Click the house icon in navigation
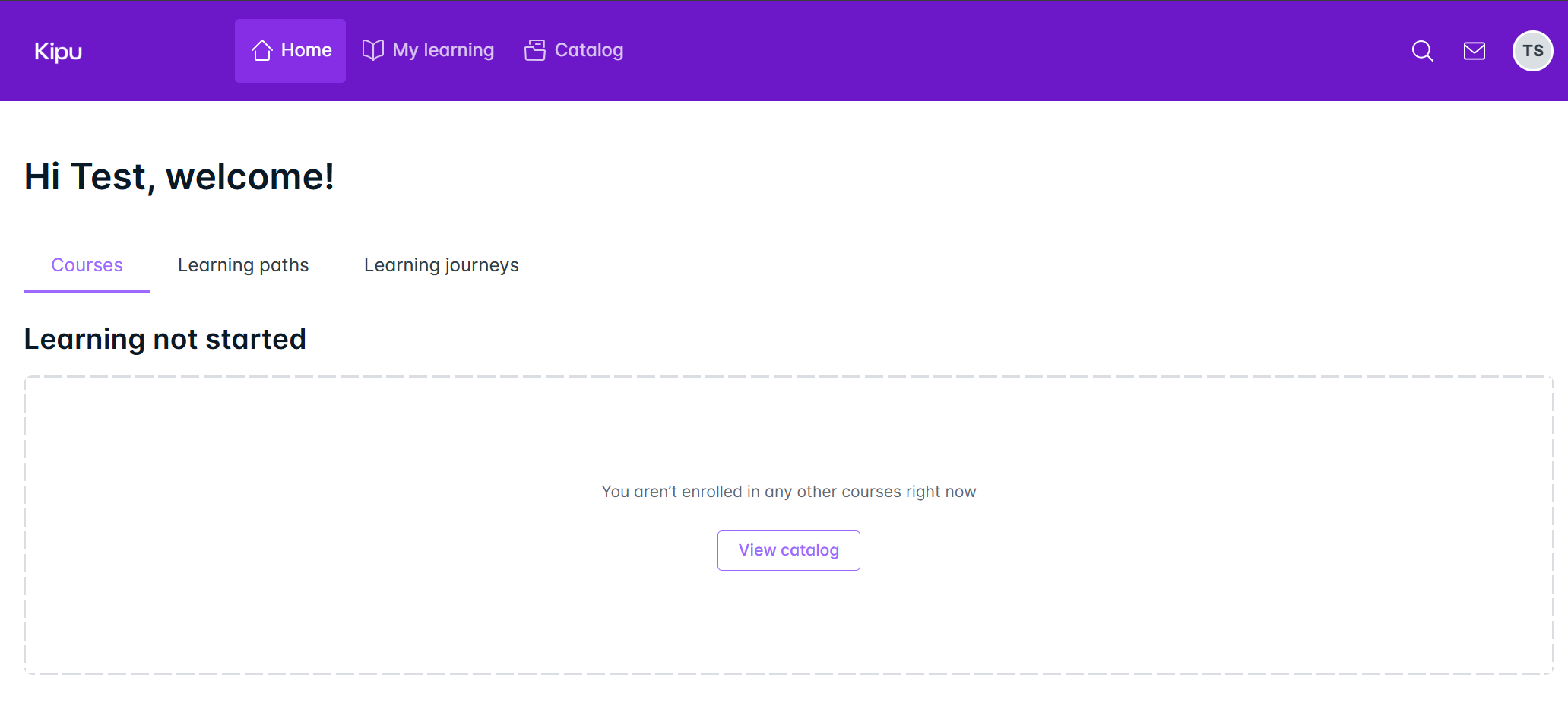Image resolution: width=1568 pixels, height=703 pixels. 262,50
